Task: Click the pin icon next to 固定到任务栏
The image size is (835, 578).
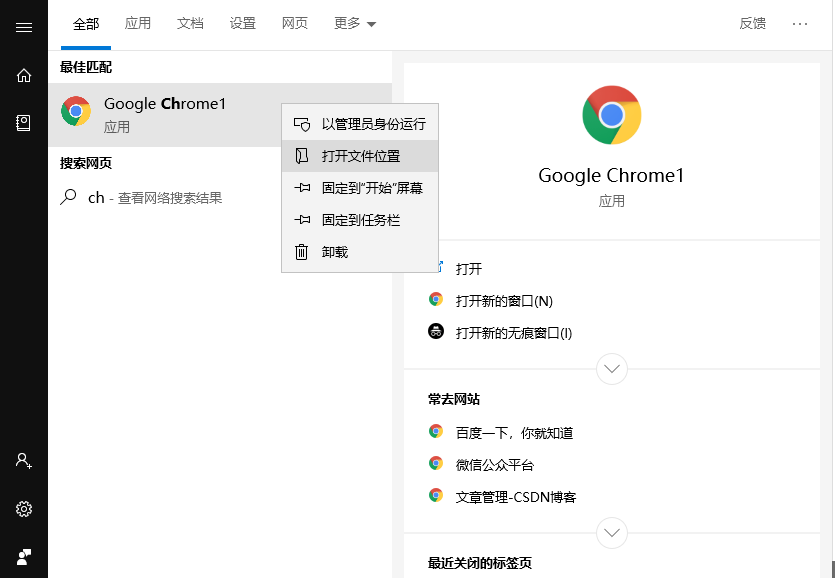Action: tap(302, 219)
